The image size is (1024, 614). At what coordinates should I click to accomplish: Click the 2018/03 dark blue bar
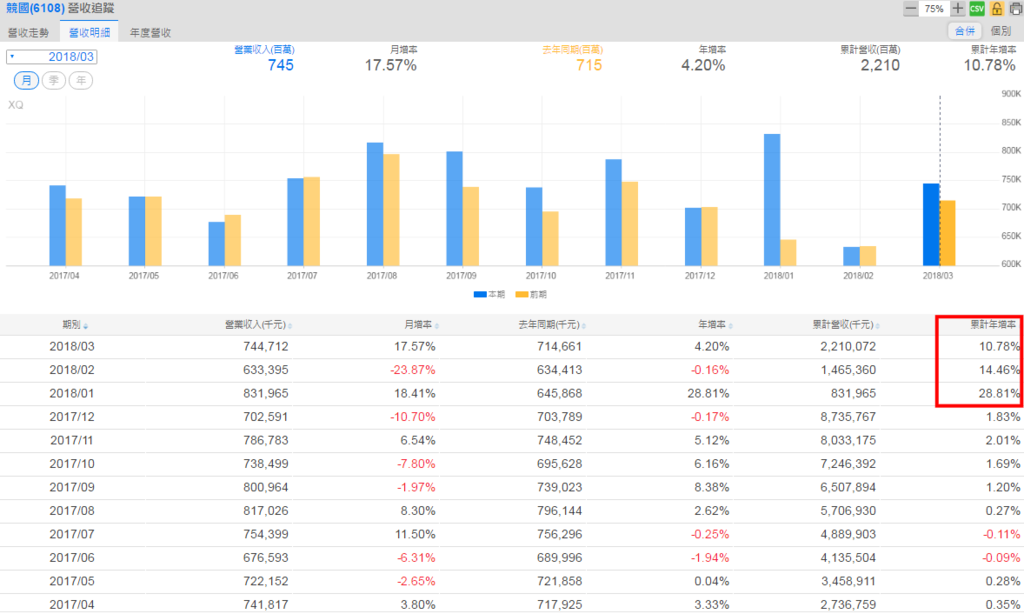tap(931, 225)
